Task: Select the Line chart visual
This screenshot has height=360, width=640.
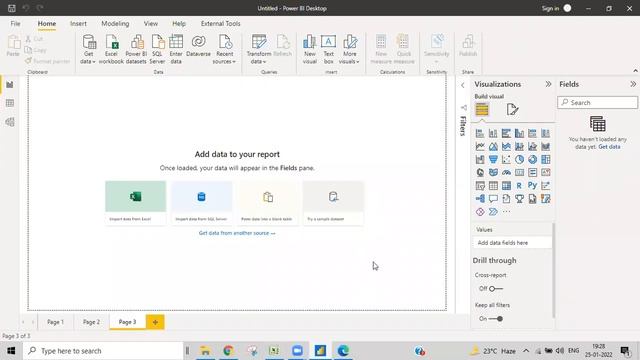Action: [480, 147]
